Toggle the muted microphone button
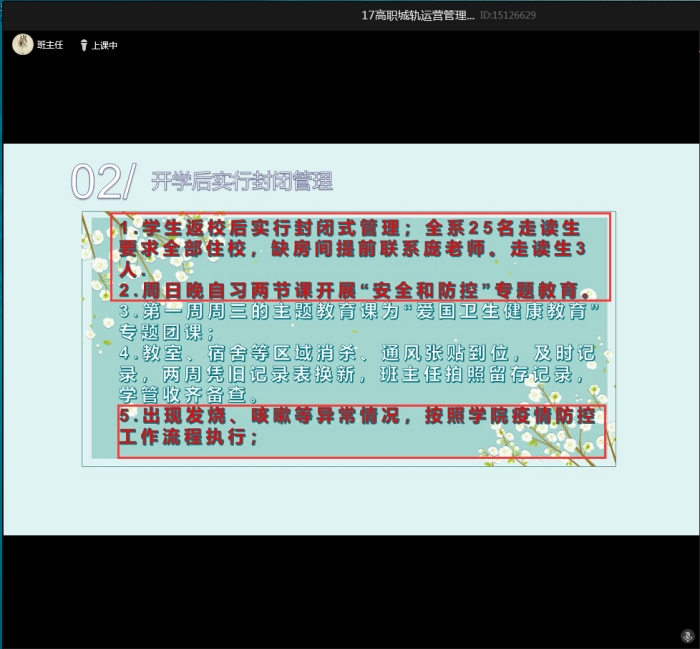This screenshot has width=700, height=649. pos(687,636)
